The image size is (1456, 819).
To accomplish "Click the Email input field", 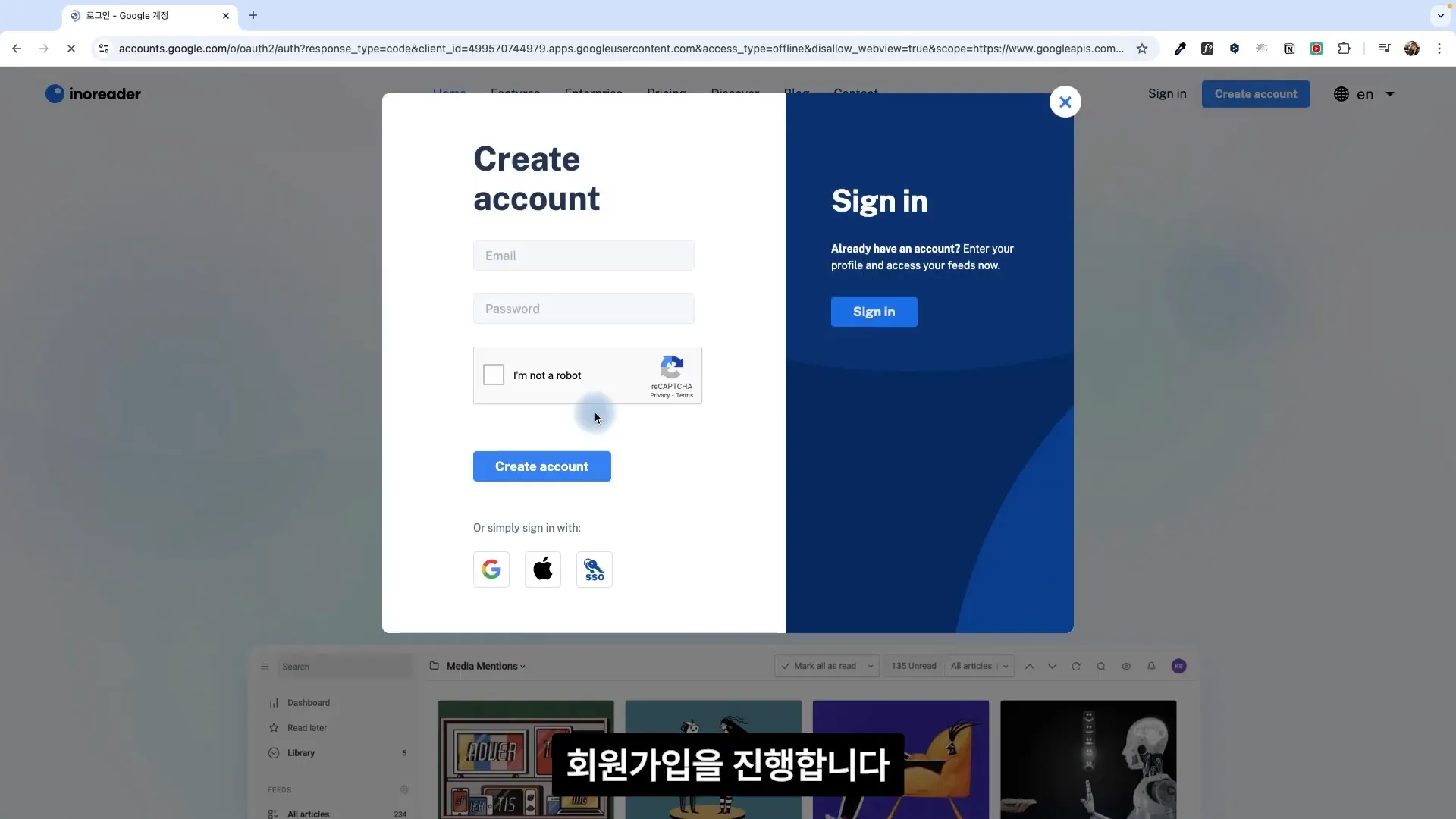I will pos(584,256).
